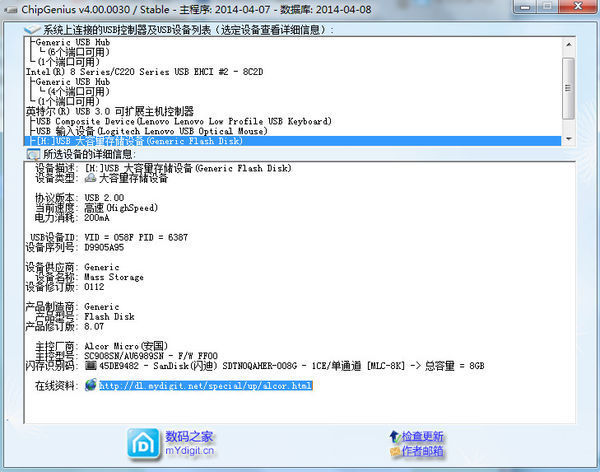Click the device list scroll up arrow
Image resolution: width=600 pixels, height=472 pixels.
click(x=569, y=44)
